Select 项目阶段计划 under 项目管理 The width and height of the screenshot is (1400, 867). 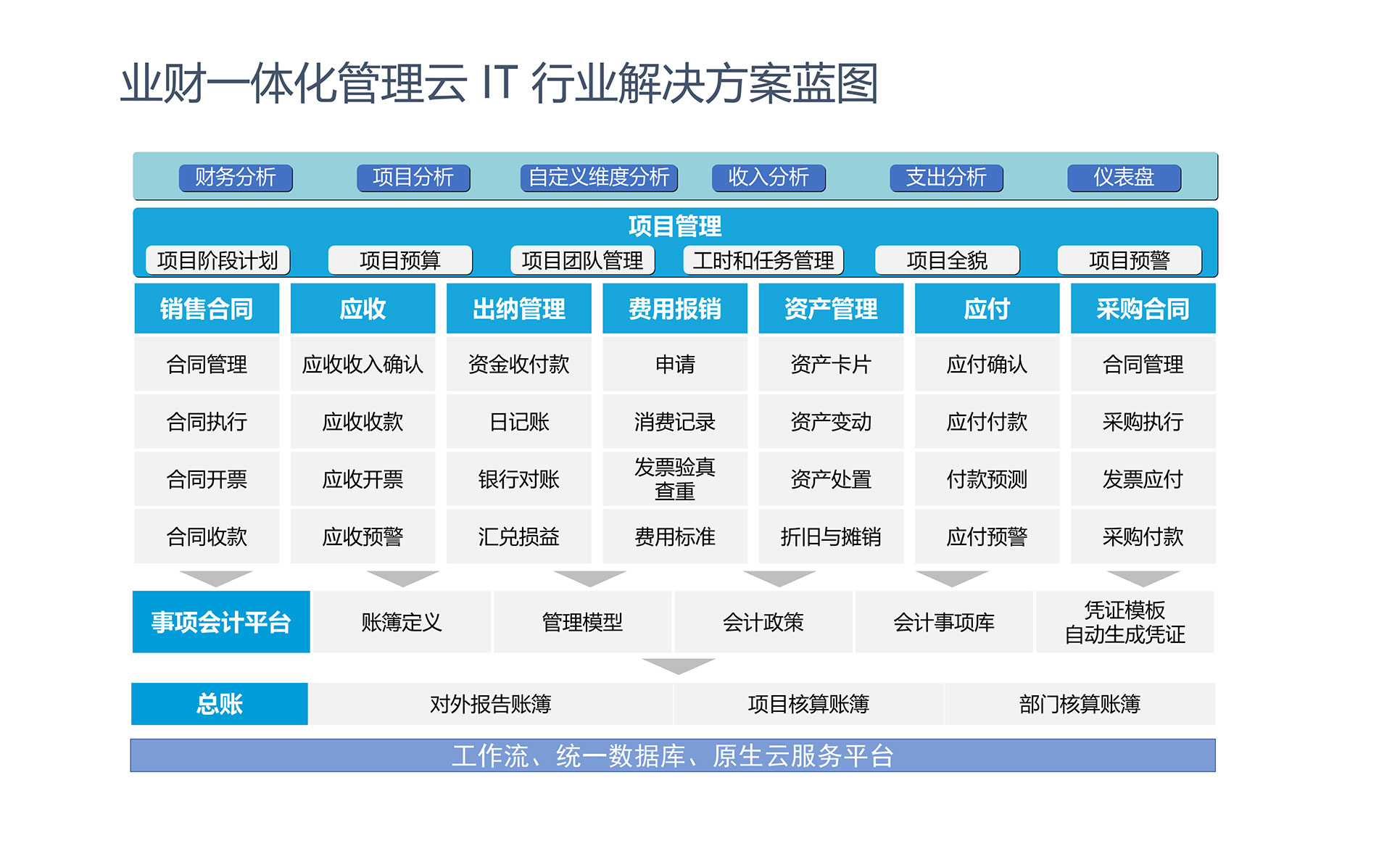[218, 260]
